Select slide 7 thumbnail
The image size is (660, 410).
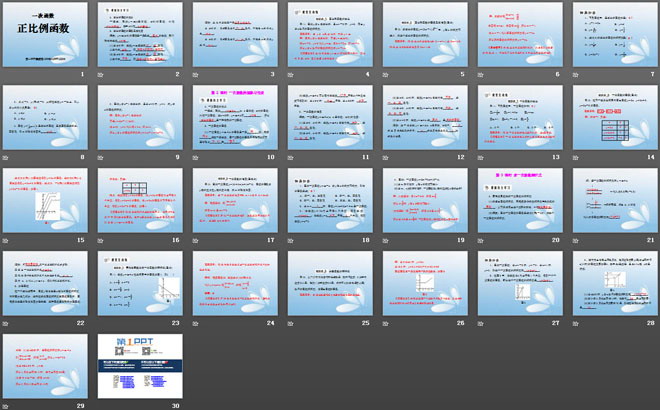point(615,35)
